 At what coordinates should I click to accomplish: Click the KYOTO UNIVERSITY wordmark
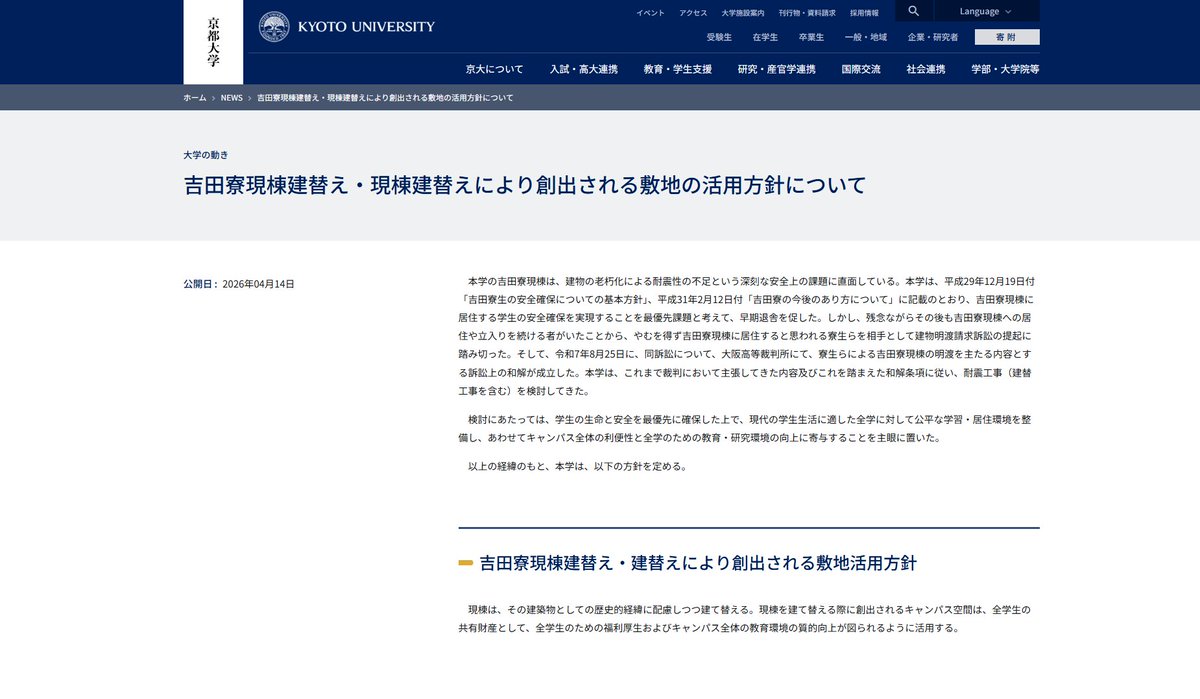click(366, 27)
